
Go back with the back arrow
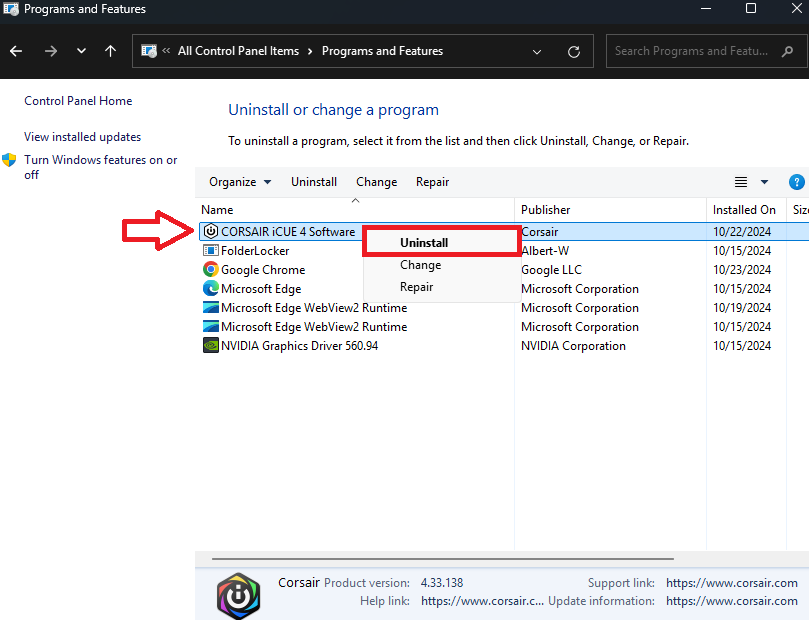pyautogui.click(x=16, y=51)
